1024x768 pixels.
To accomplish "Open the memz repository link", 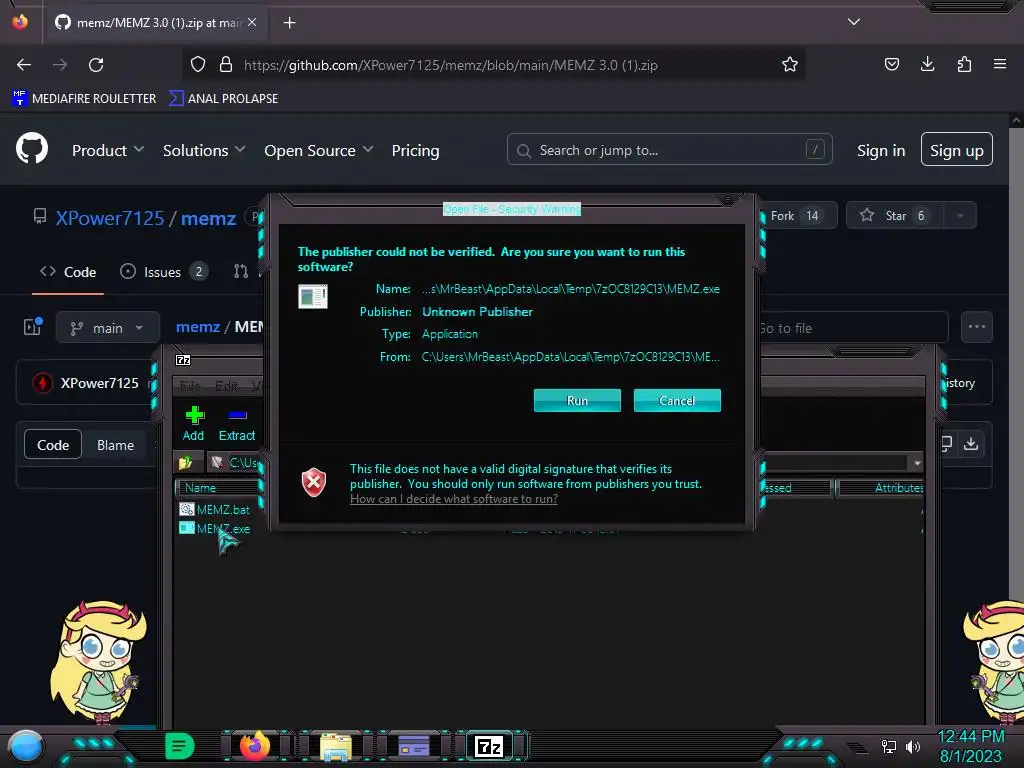I will click(208, 218).
